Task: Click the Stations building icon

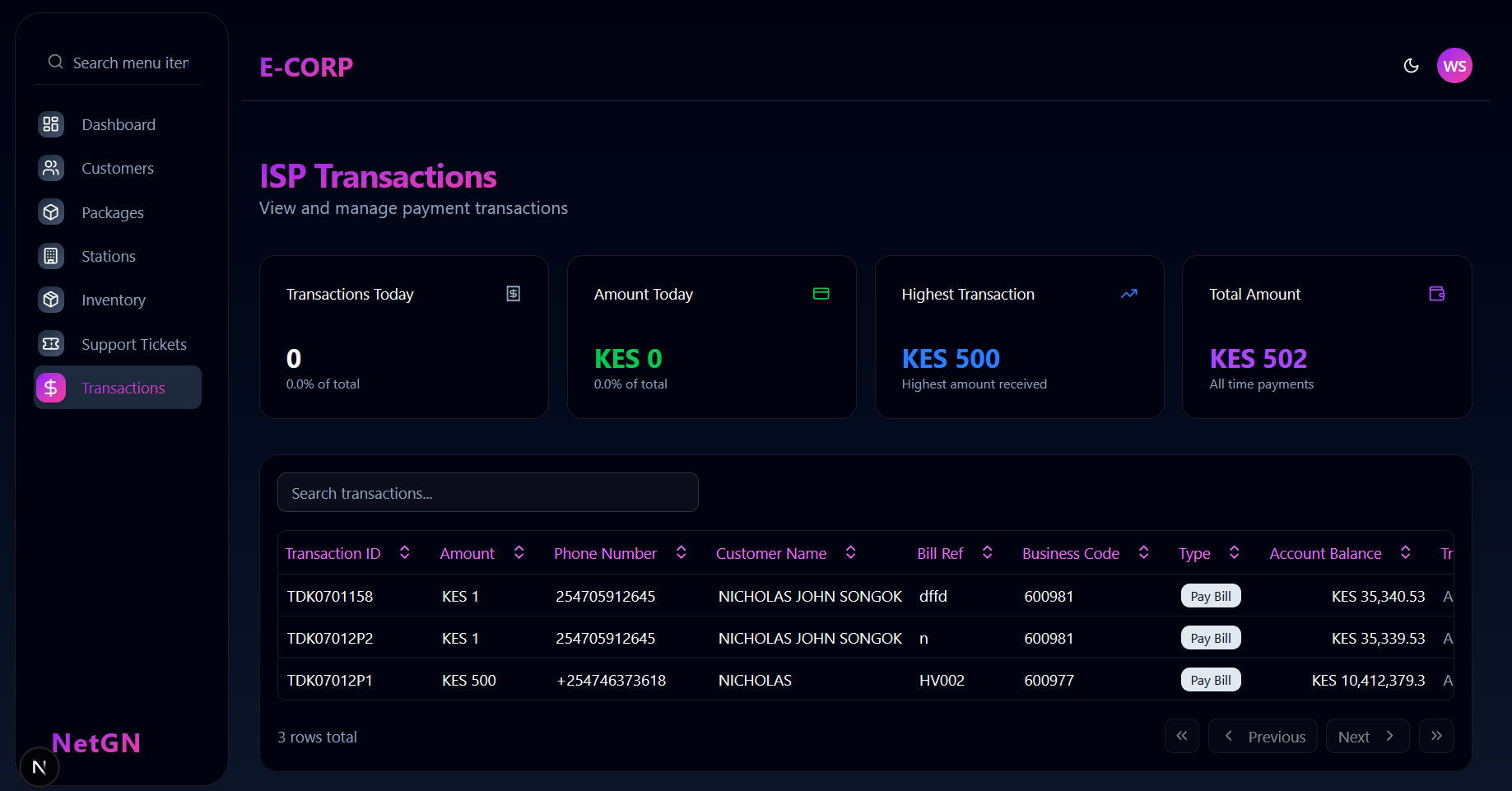Action: pos(51,256)
